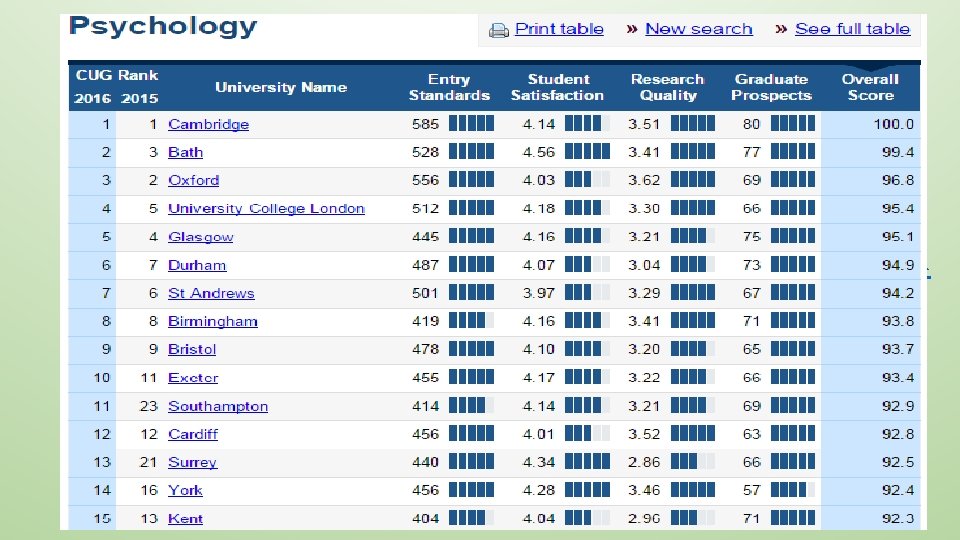
Task: Click Cambridge's entry standards bar indicator
Action: pyautogui.click(x=471, y=124)
